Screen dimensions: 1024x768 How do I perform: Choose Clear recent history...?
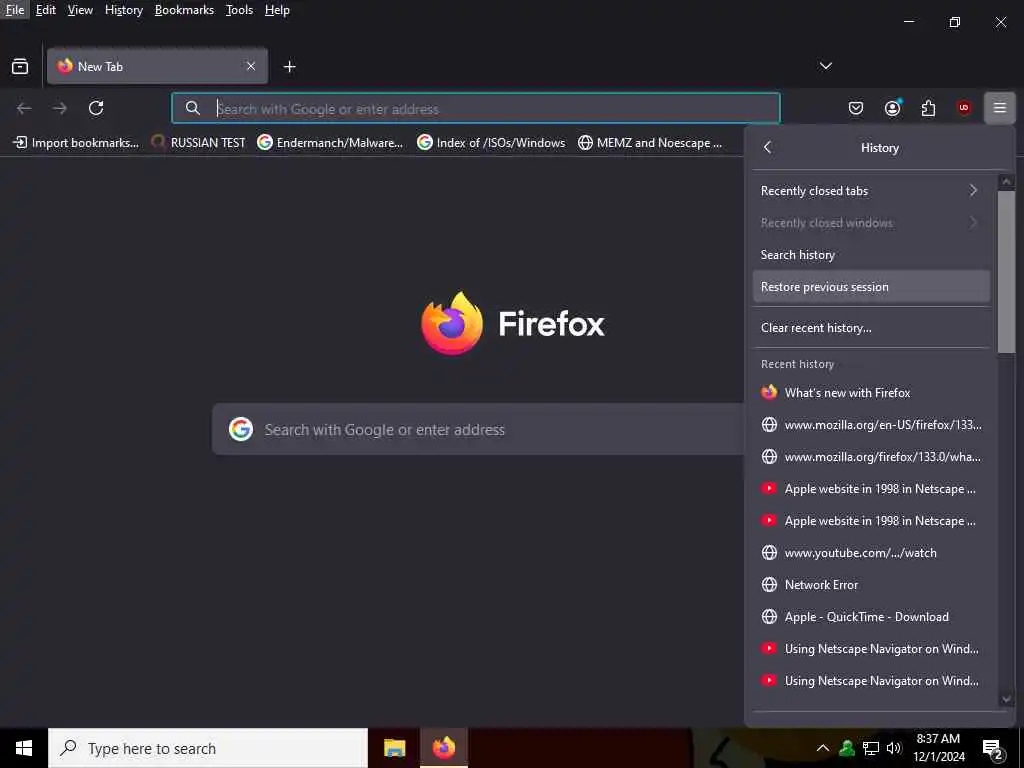pos(871,328)
